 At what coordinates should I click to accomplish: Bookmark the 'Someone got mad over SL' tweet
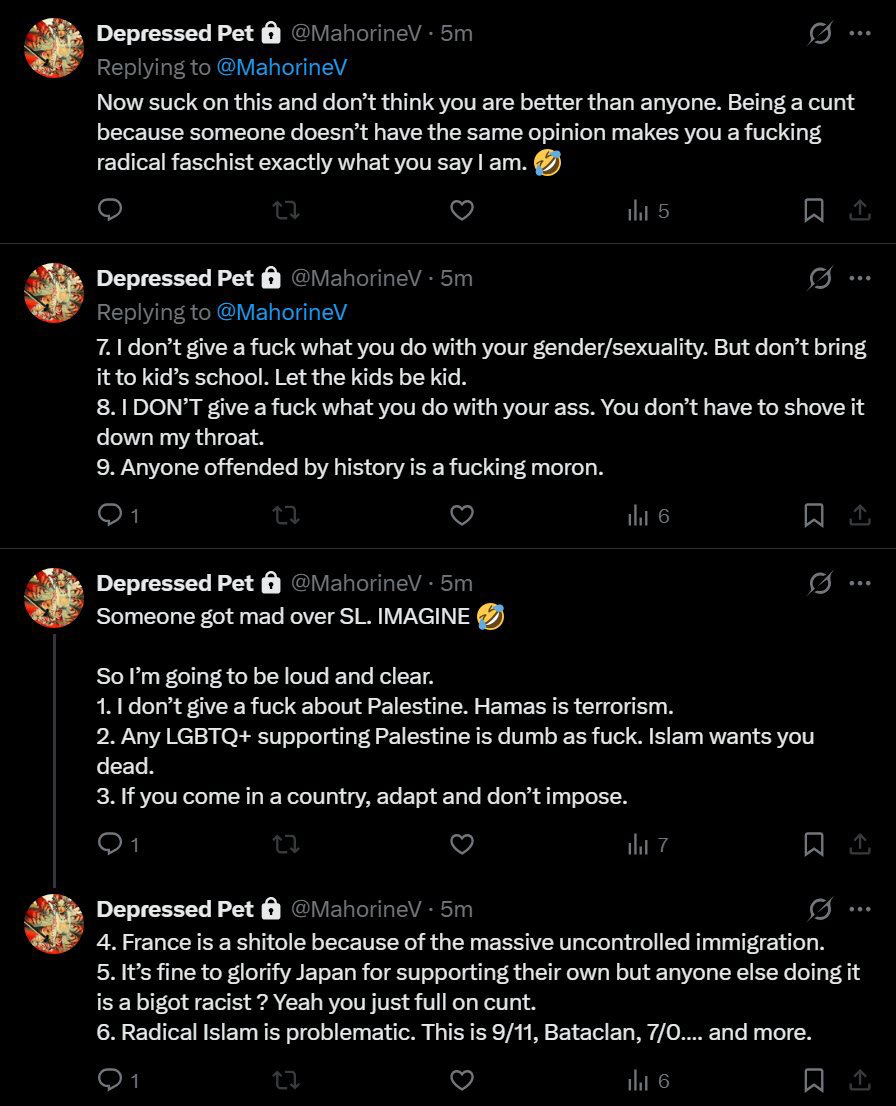[x=814, y=844]
